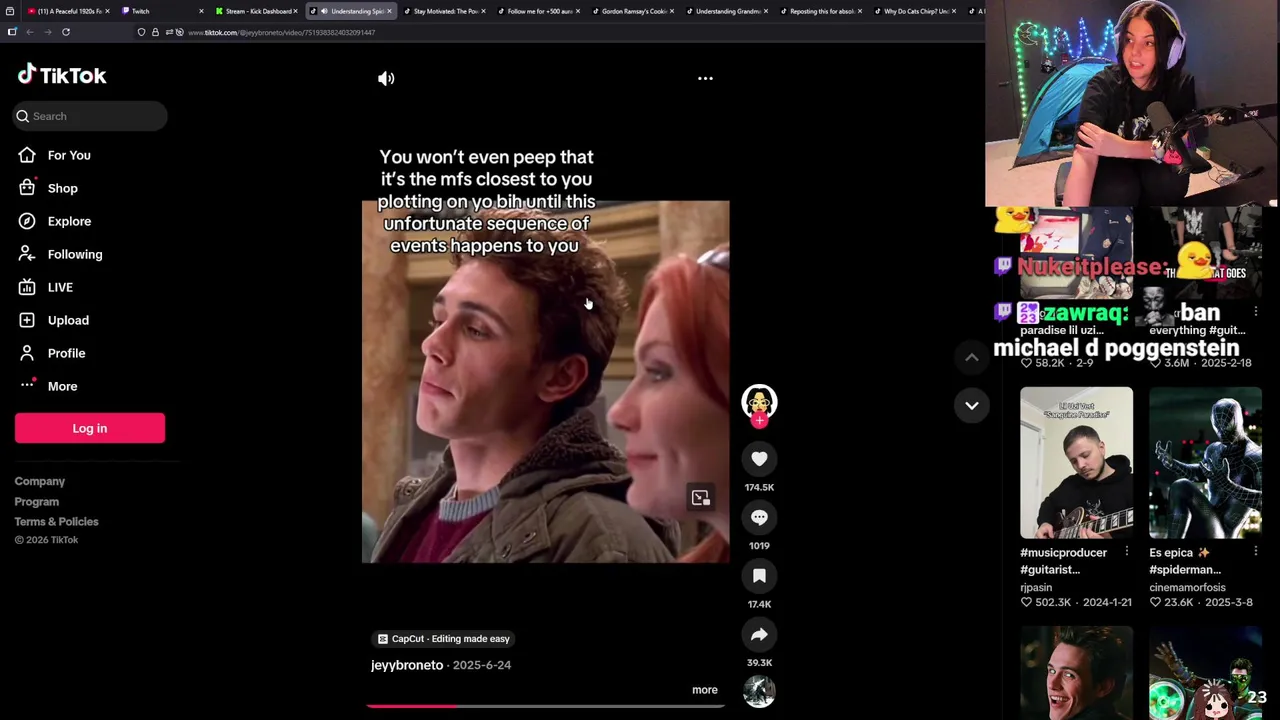
Task: Open the spinning sound disc icon
Action: 759,691
